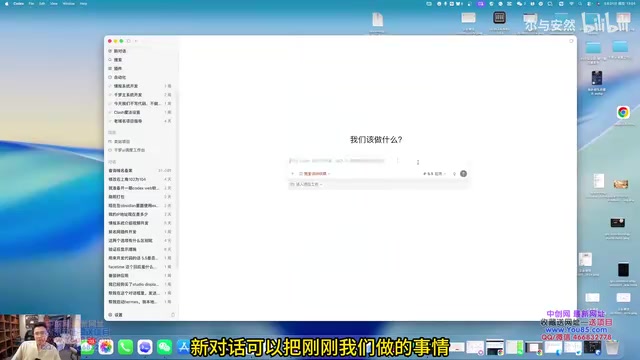Open the pinned chat 千梦主系统开发
The height and width of the screenshot is (360, 640).
point(140,95)
